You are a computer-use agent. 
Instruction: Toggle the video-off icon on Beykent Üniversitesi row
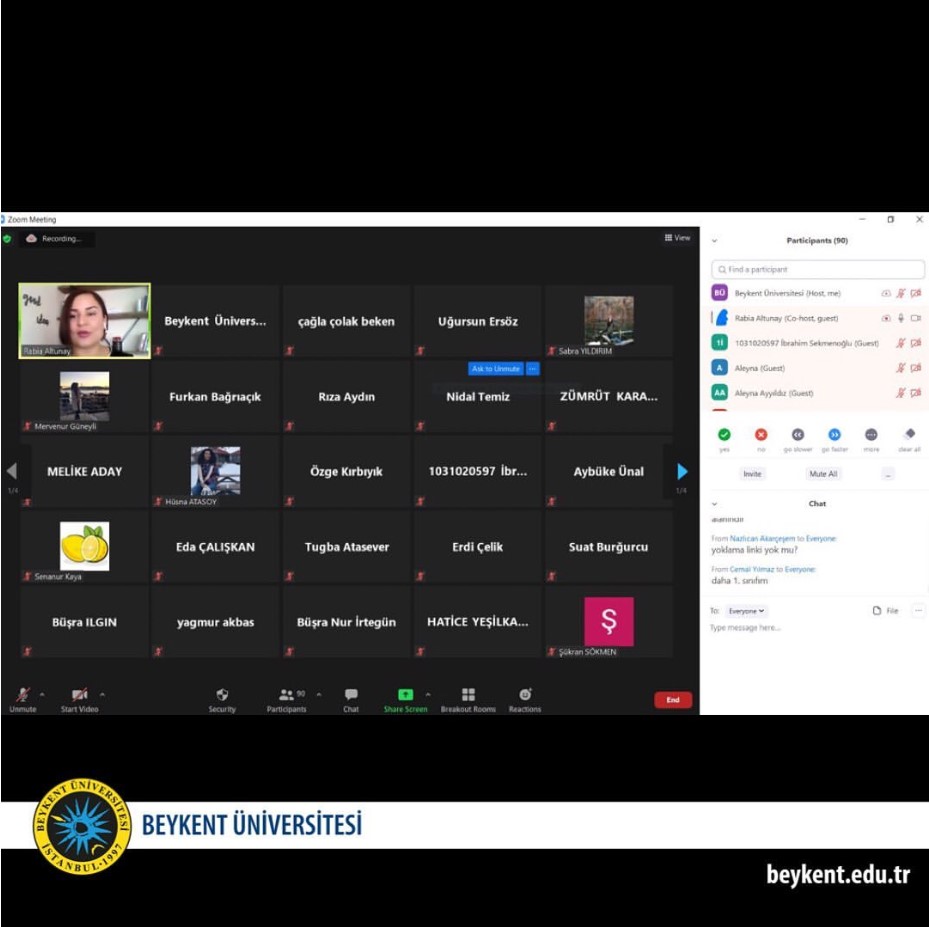916,293
